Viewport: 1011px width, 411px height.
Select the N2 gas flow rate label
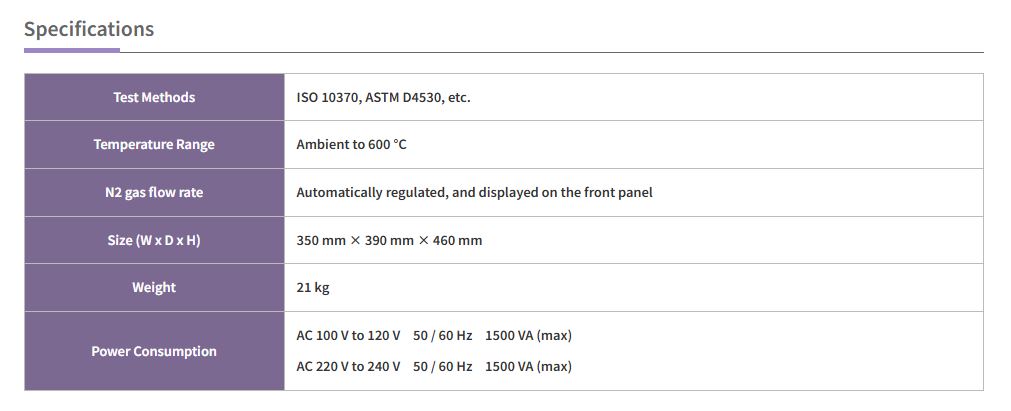[154, 192]
